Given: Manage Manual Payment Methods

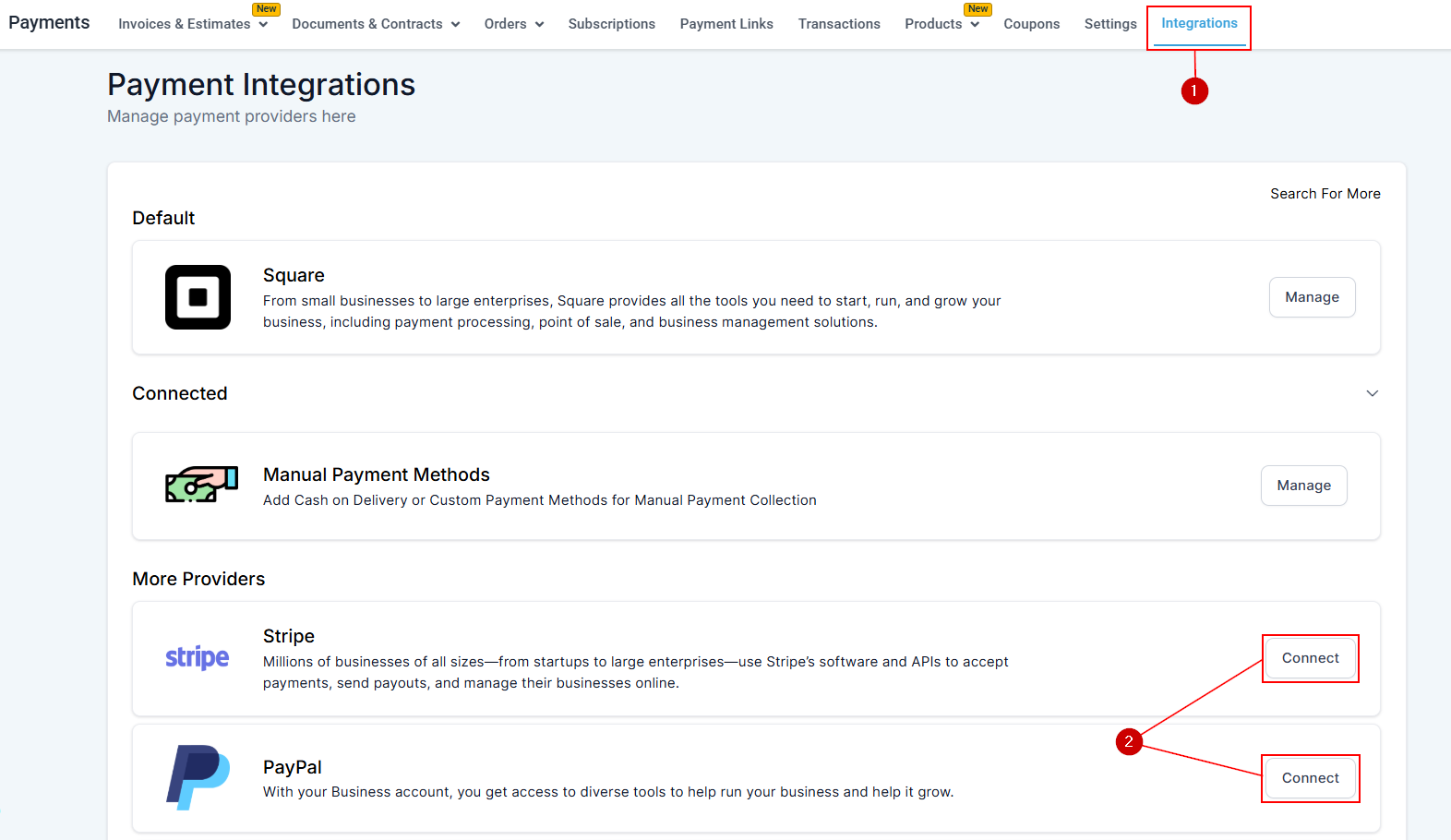Looking at the screenshot, I should (x=1303, y=486).
